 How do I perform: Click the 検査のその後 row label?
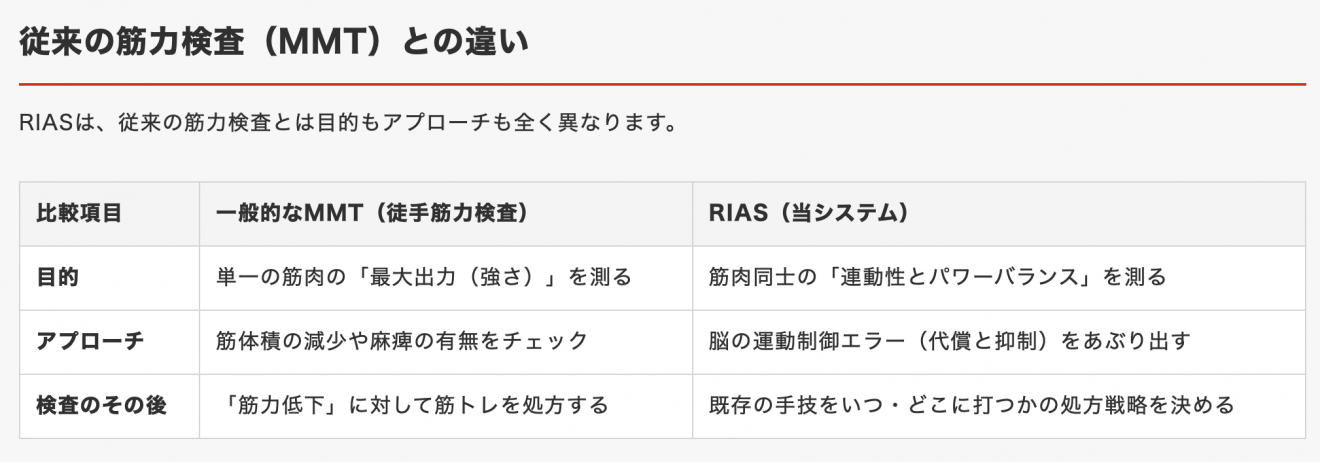point(101,405)
